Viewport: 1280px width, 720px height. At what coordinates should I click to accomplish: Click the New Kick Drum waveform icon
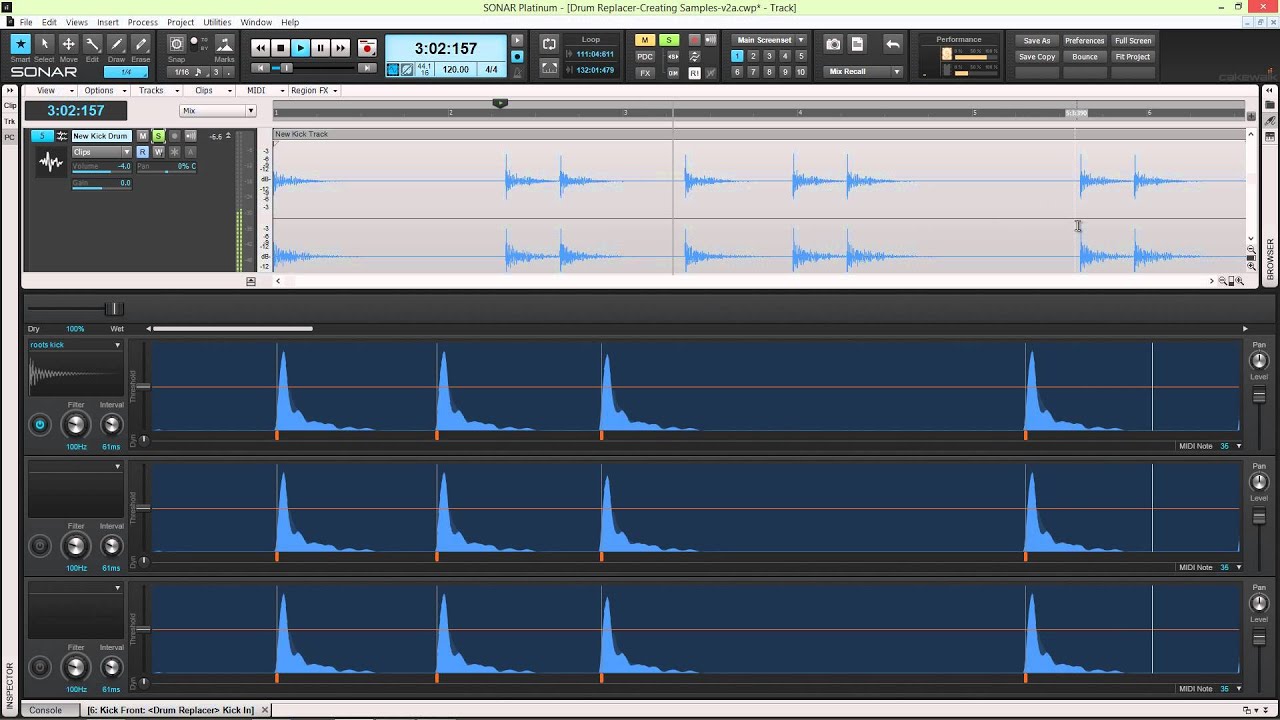coord(50,162)
